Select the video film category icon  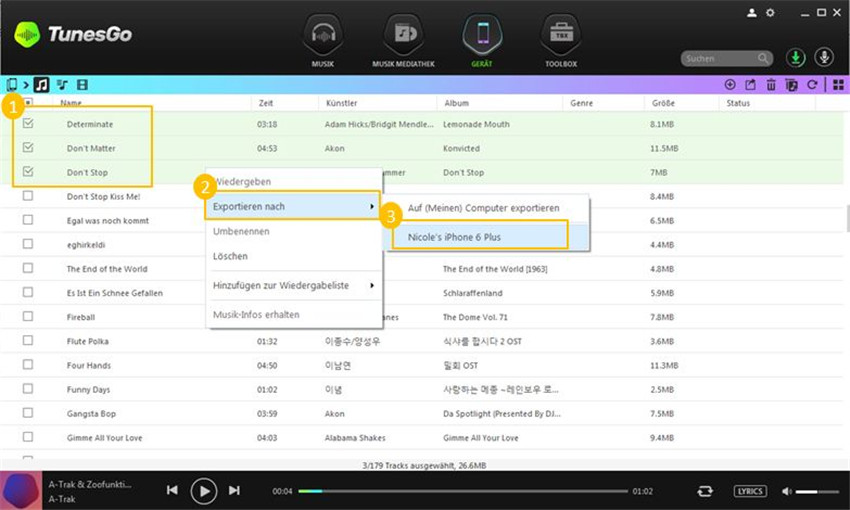82,85
